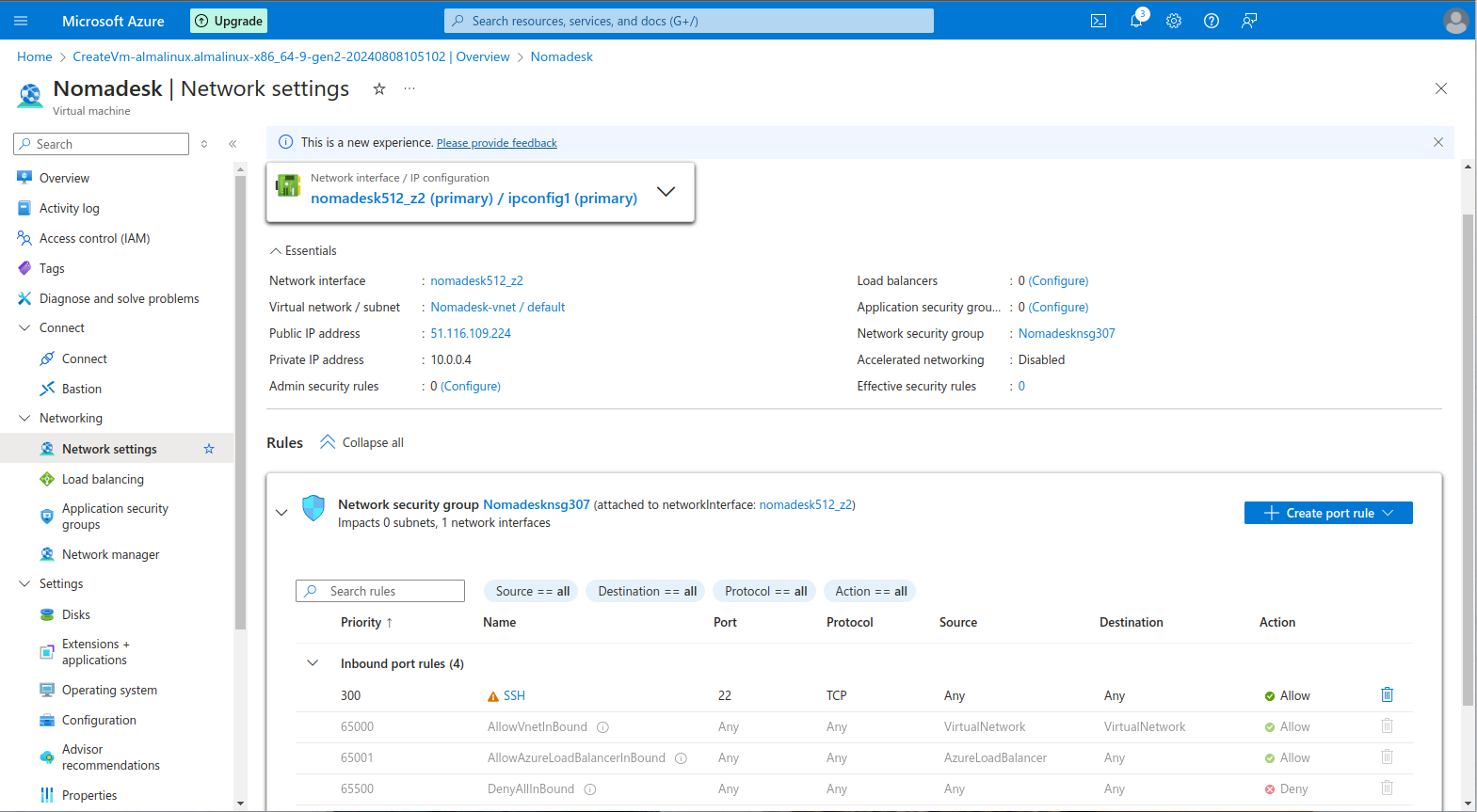Viewport: 1477px width, 812px height.
Task: Open Nomadesknsg307 link in Essentials
Action: tap(1067, 333)
